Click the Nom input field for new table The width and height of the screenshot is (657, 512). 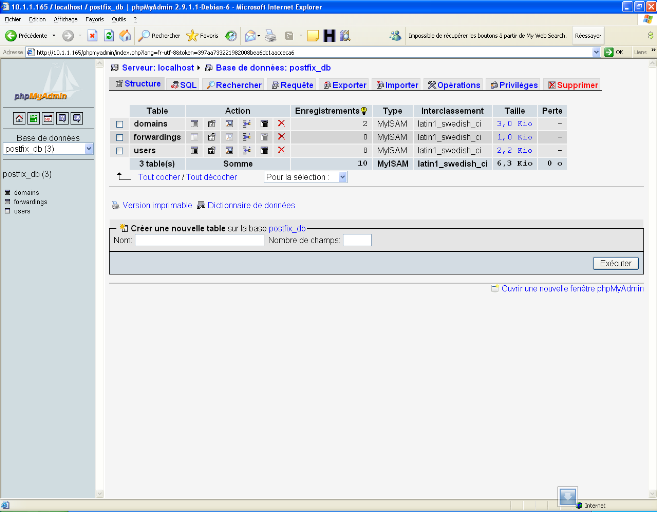(199, 240)
